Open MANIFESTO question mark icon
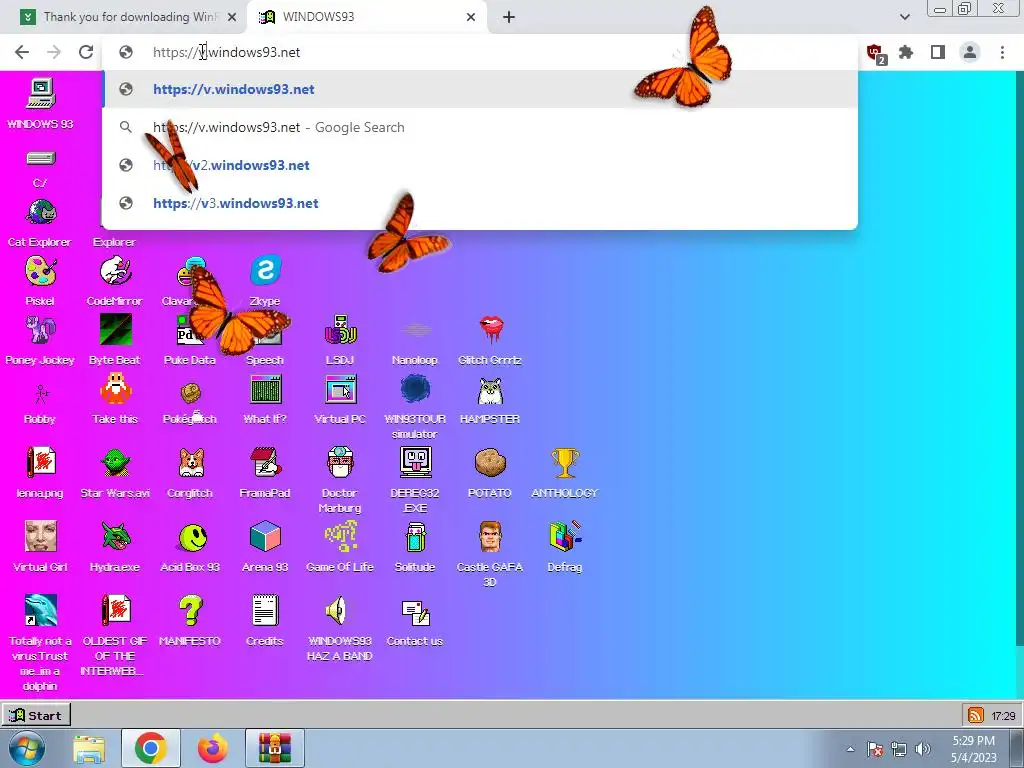 [191, 611]
